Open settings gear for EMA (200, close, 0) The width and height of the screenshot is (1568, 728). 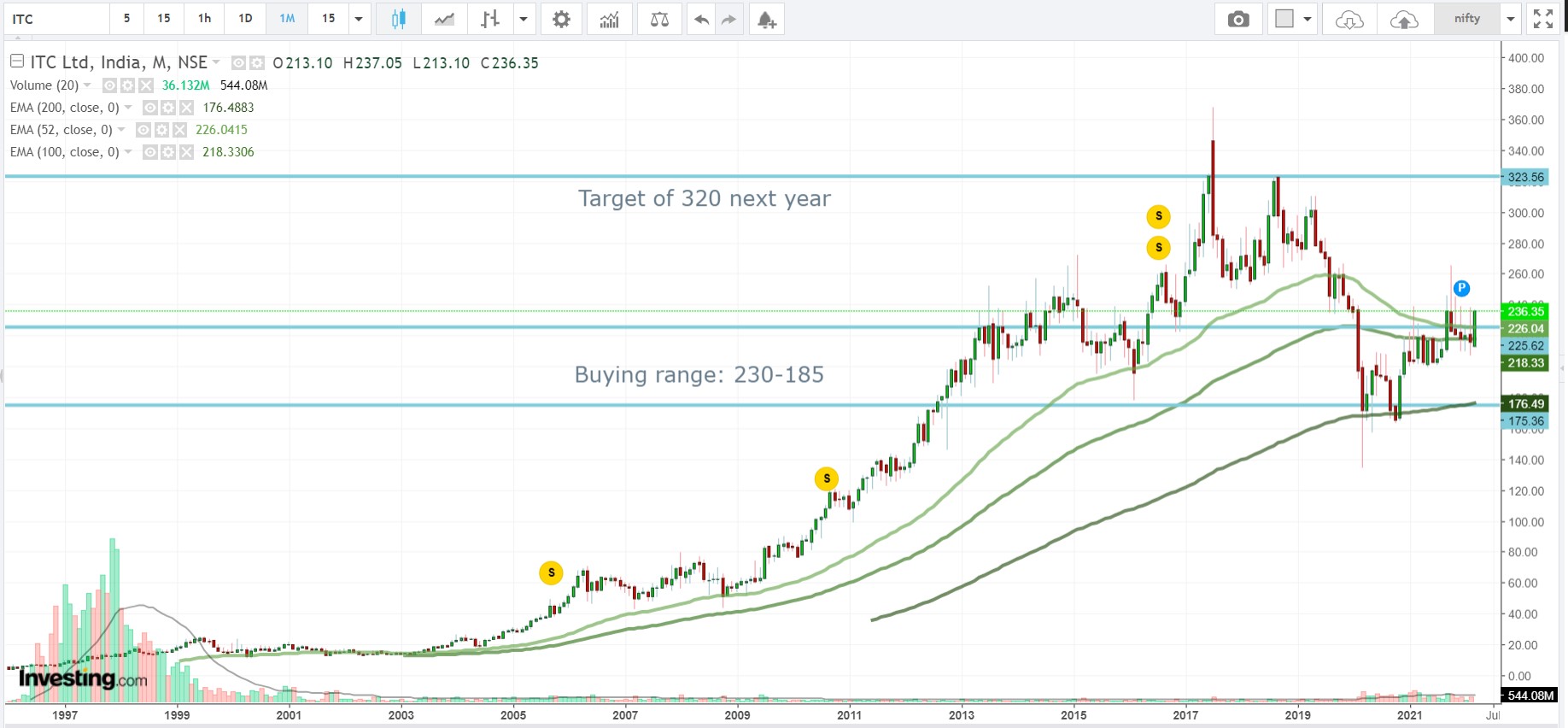click(167, 108)
